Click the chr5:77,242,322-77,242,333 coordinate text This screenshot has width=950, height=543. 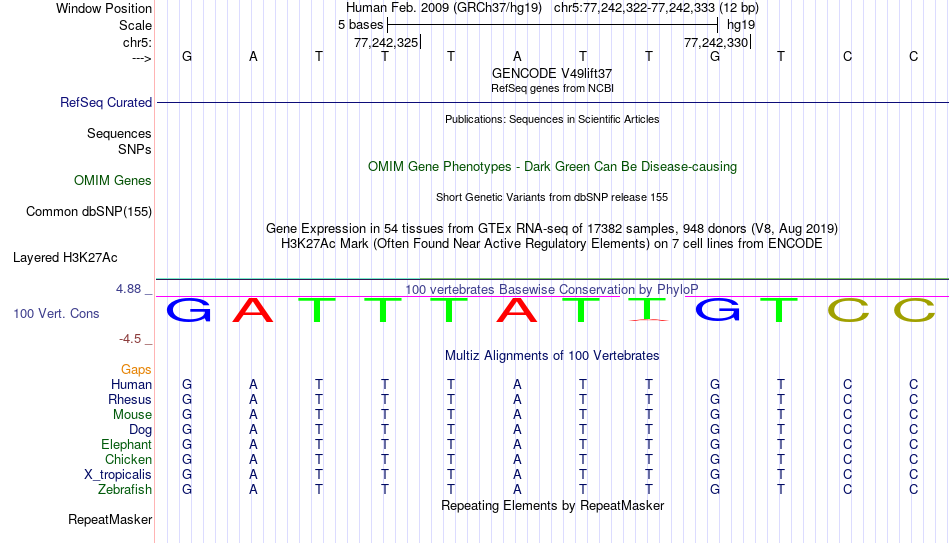(x=656, y=8)
